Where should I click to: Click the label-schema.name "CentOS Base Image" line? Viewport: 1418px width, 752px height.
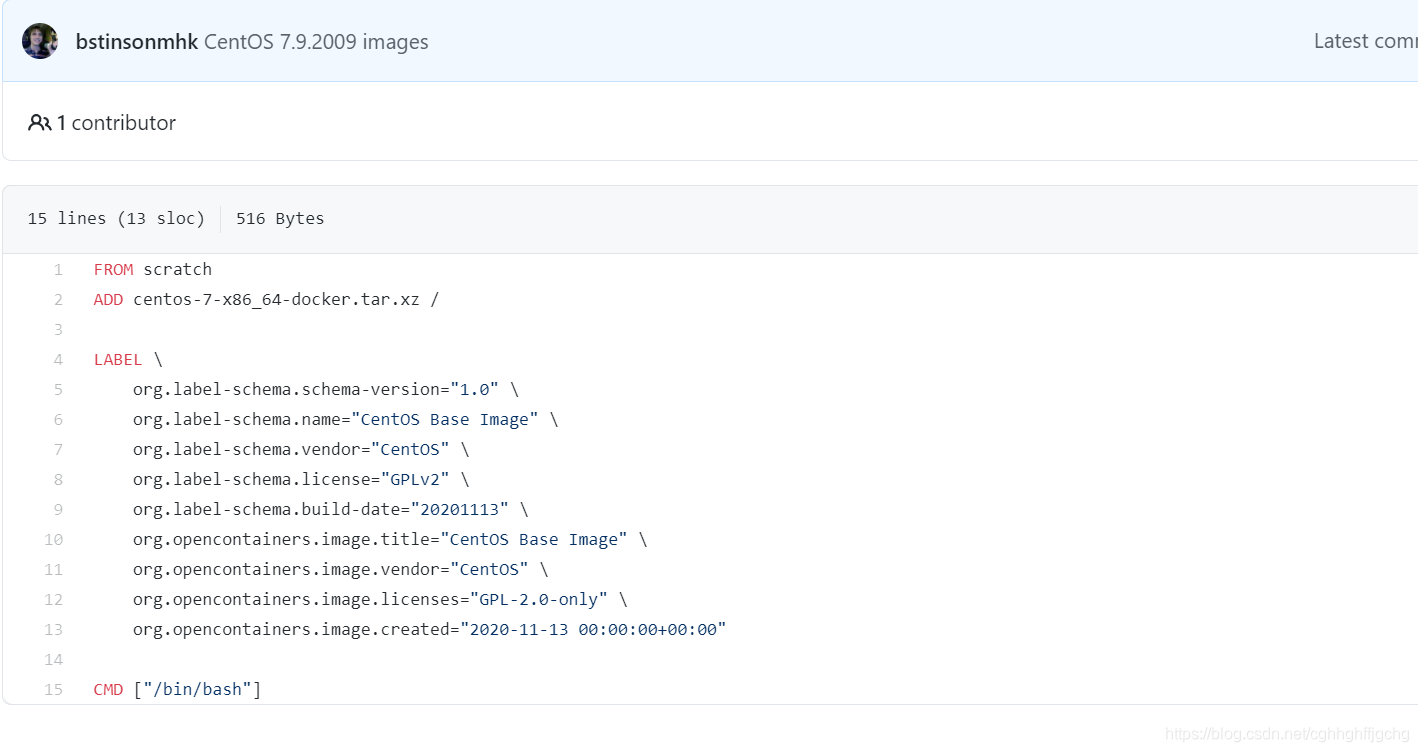(346, 419)
